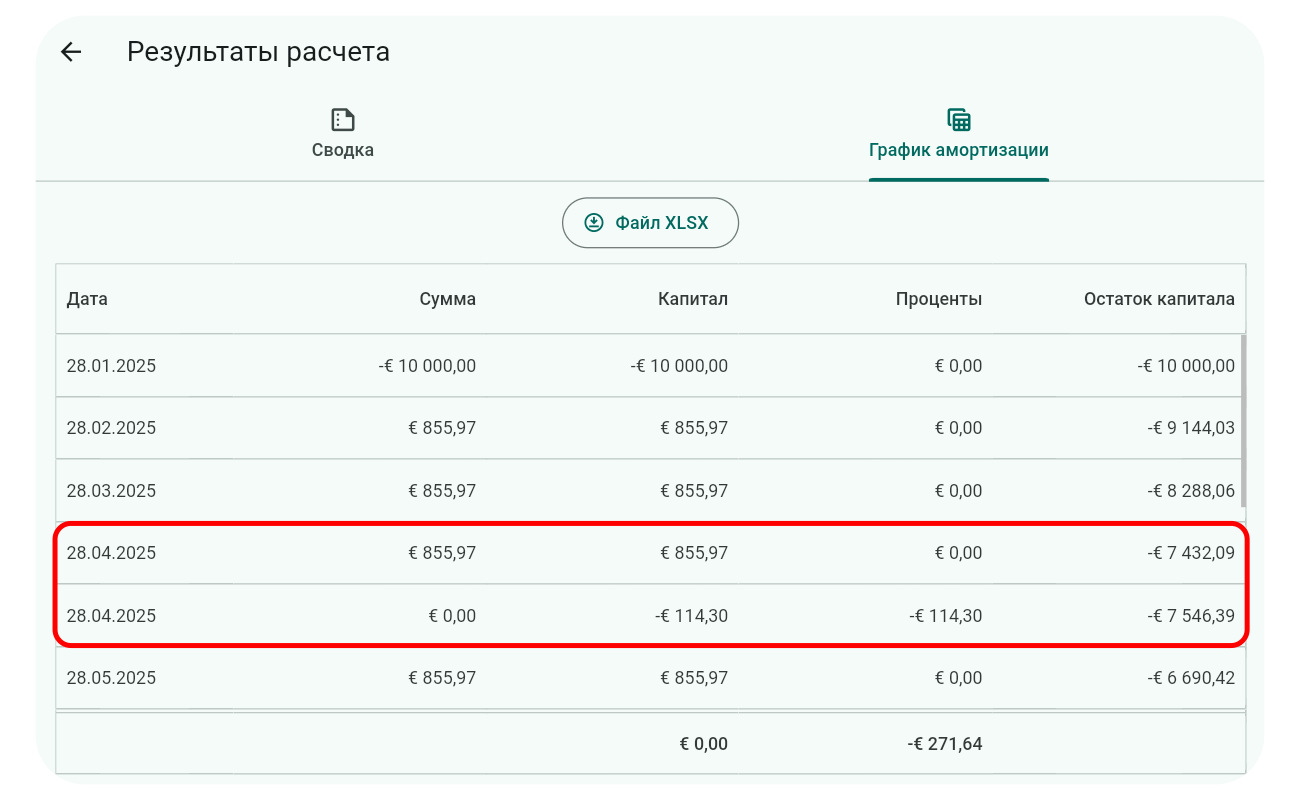Click the Проценты -€ 114,30 cell
The height and width of the screenshot is (800, 1300).
pyautogui.click(x=945, y=616)
